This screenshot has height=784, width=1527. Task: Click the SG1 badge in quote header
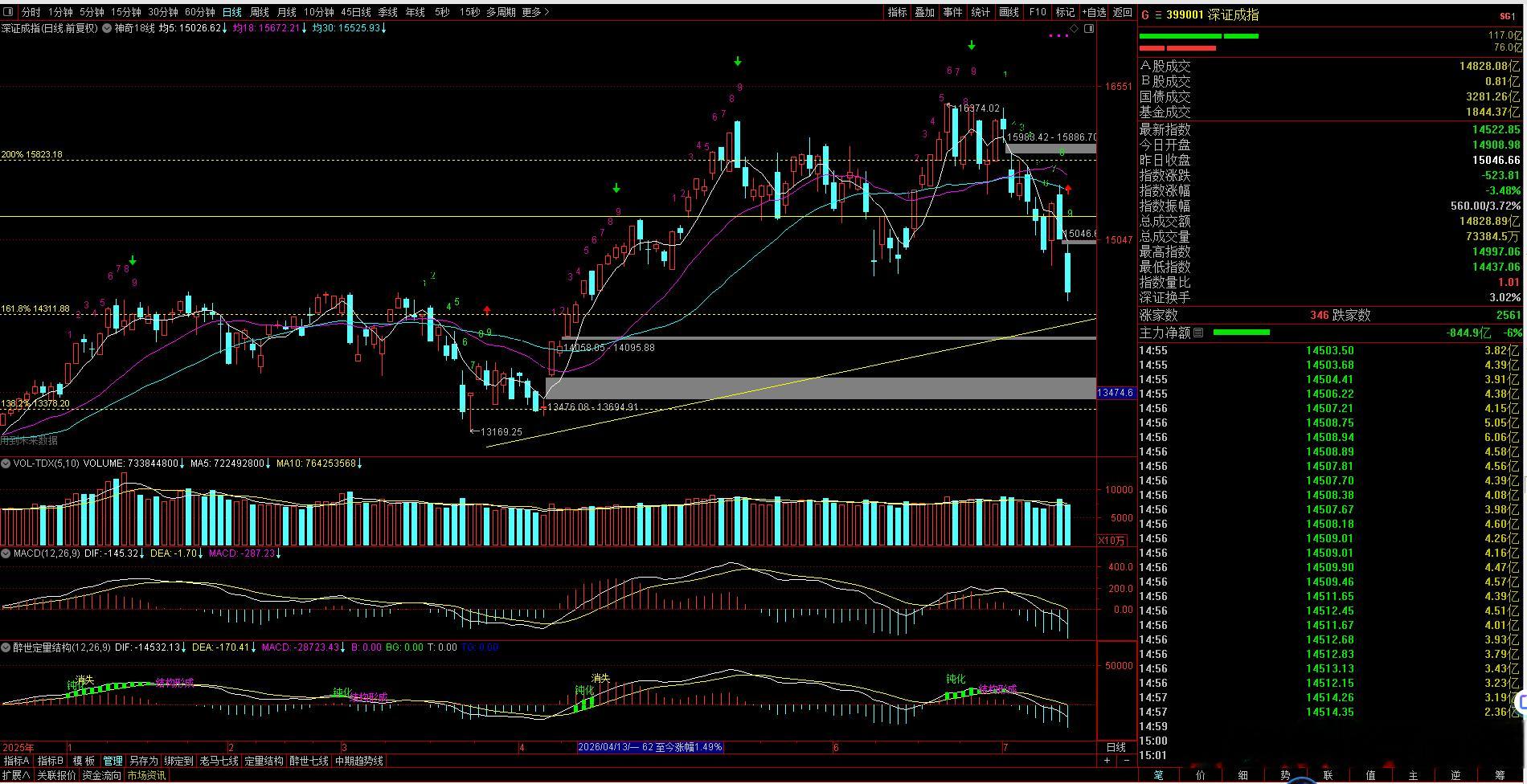[1507, 16]
